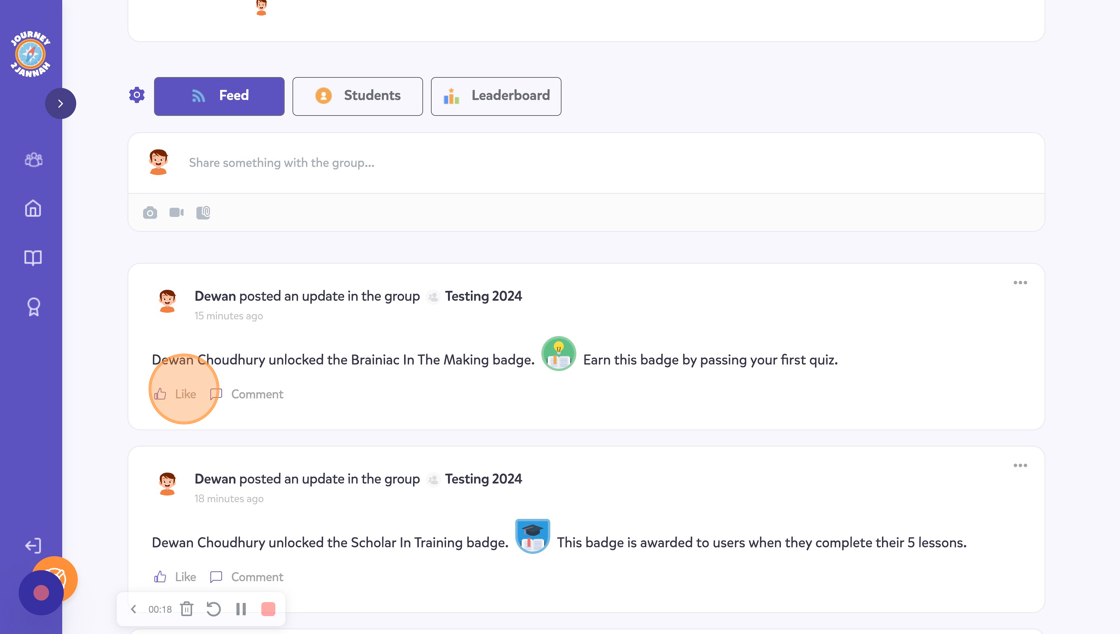Screen dimensions: 1120x634
Task: Click Dewan's avatar on the 18 minutes ago post
Action: [167, 484]
